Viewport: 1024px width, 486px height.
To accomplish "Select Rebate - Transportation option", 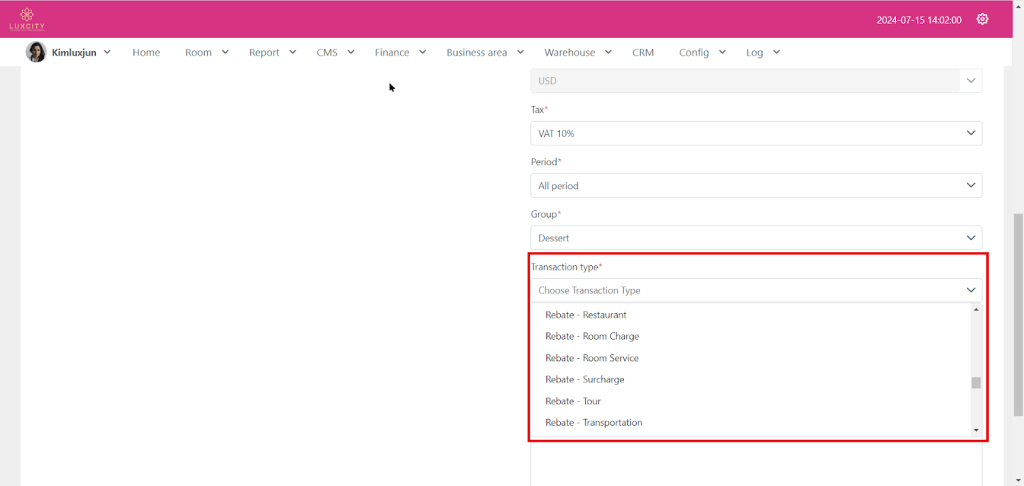I will [x=594, y=422].
